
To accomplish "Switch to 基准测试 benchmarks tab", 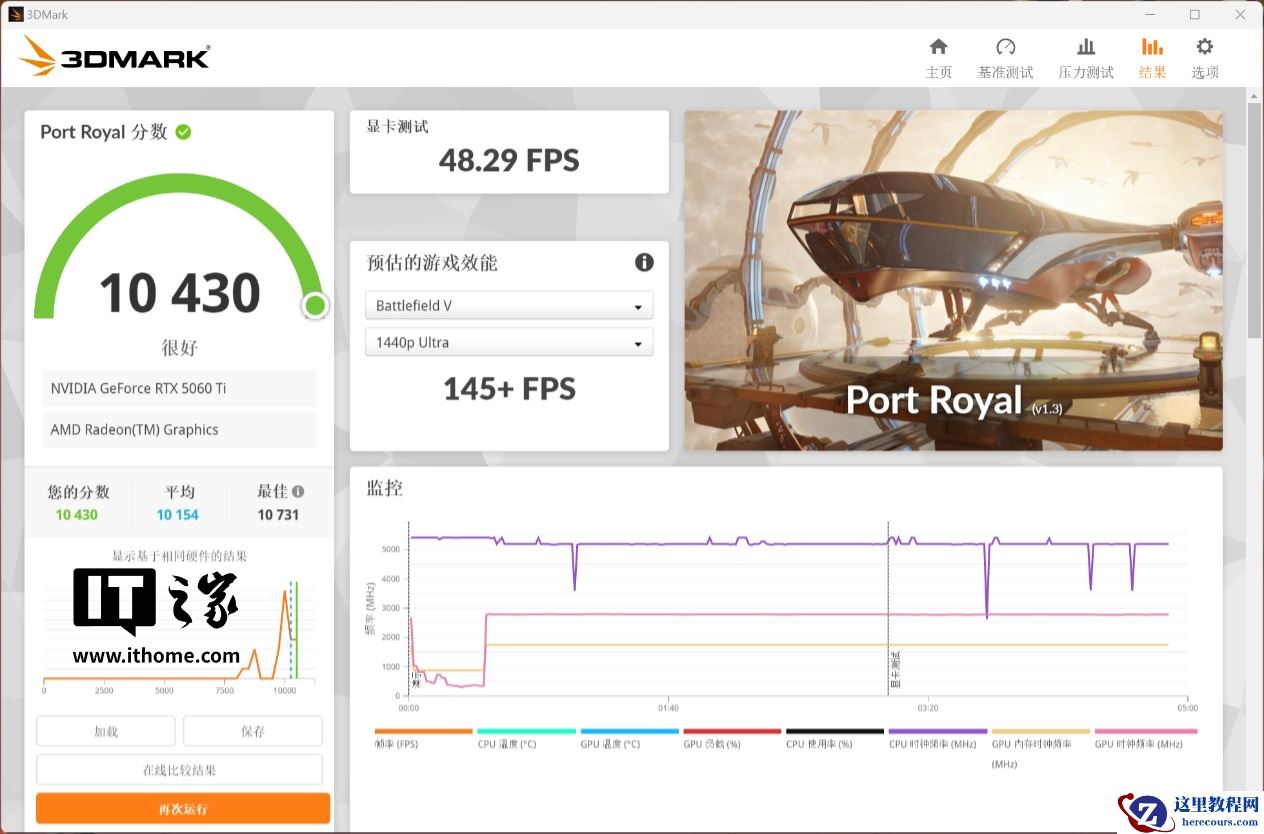I will pos(1005,59).
